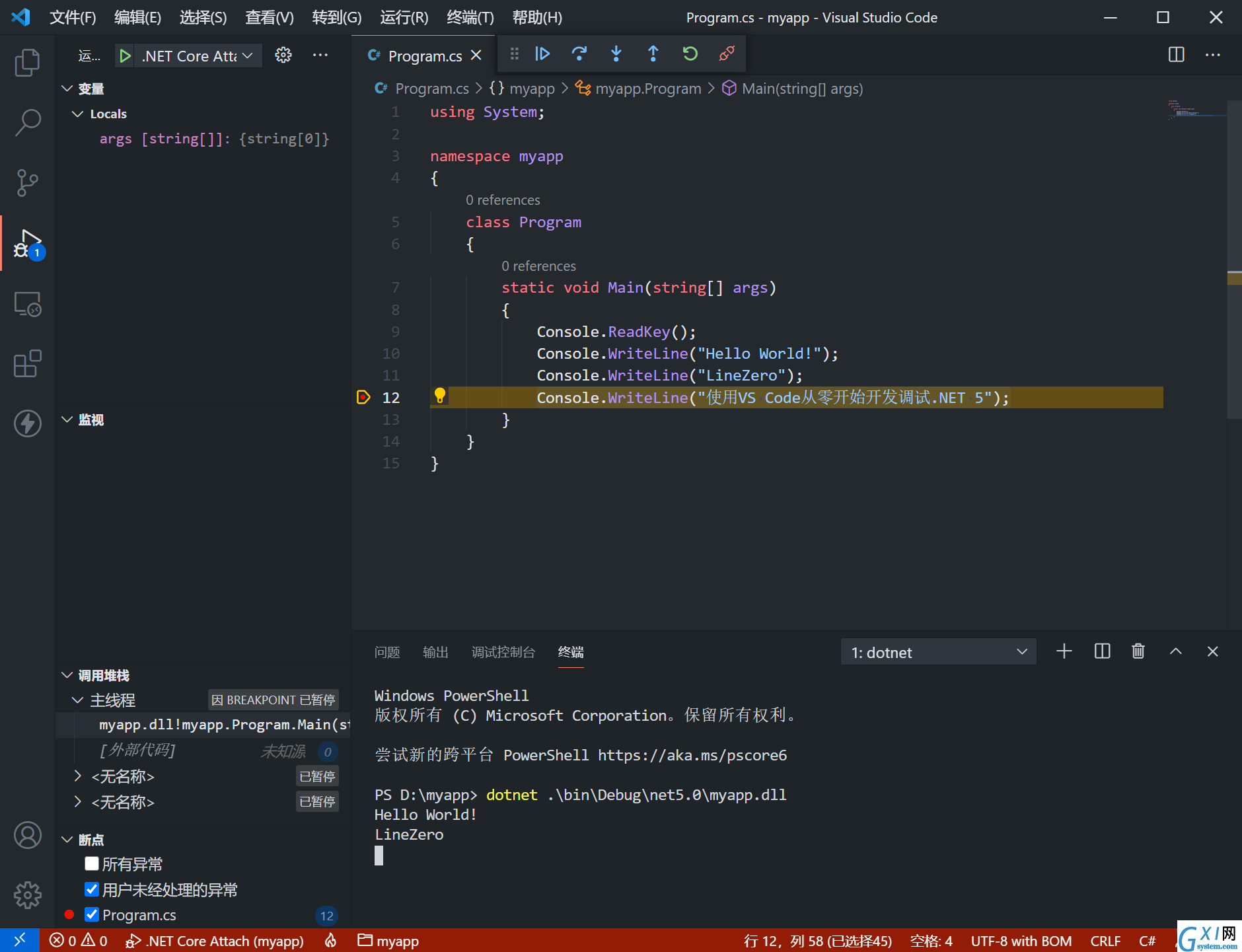Click the flame icon in status bar
Screen dimensions: 1242x952
pyautogui.click(x=331, y=940)
